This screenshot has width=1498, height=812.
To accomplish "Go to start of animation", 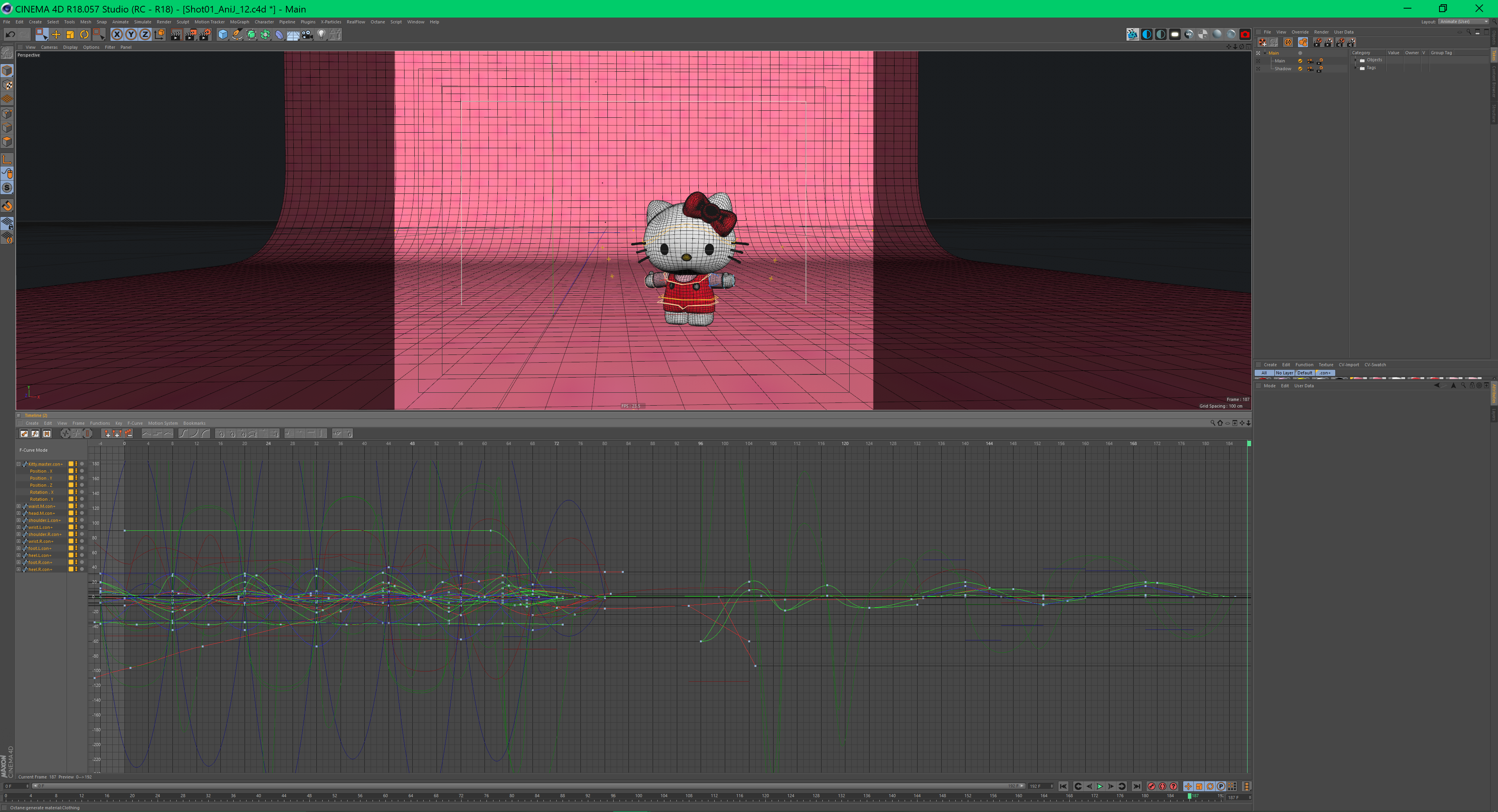I will 1063,786.
